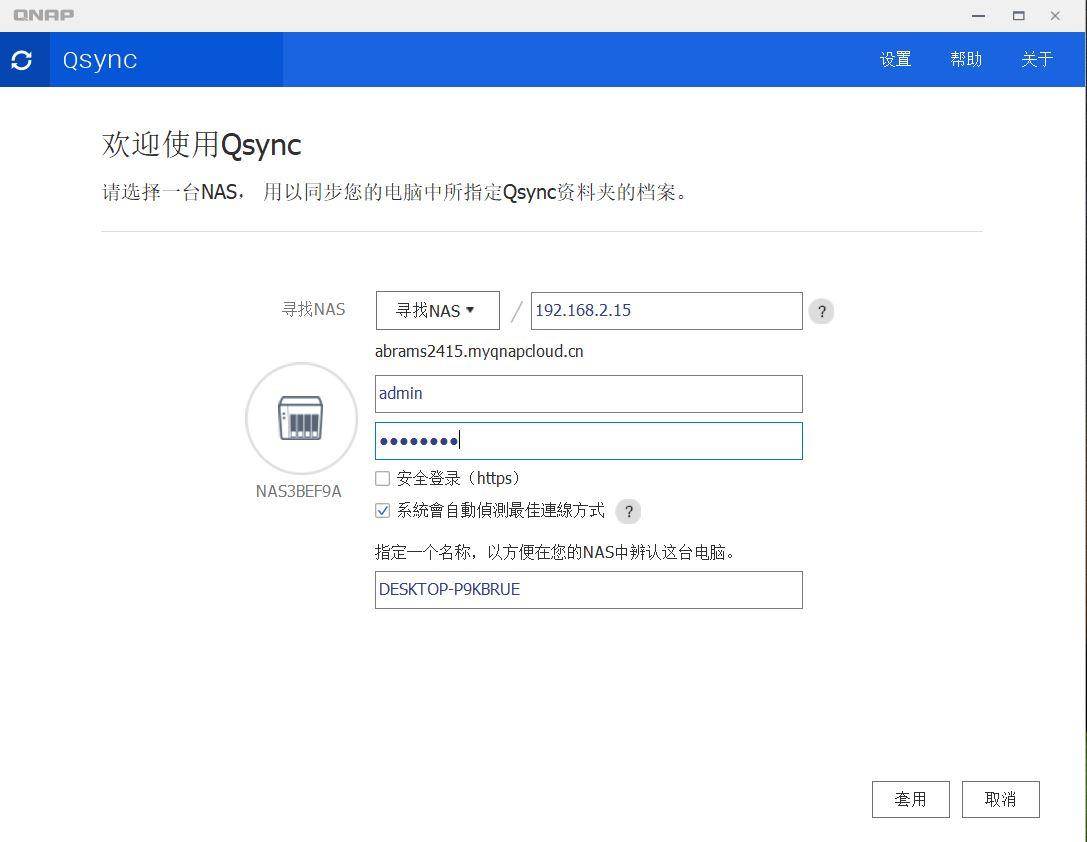Enable secure login (https)
The image size is (1087, 842).
pyautogui.click(x=382, y=478)
